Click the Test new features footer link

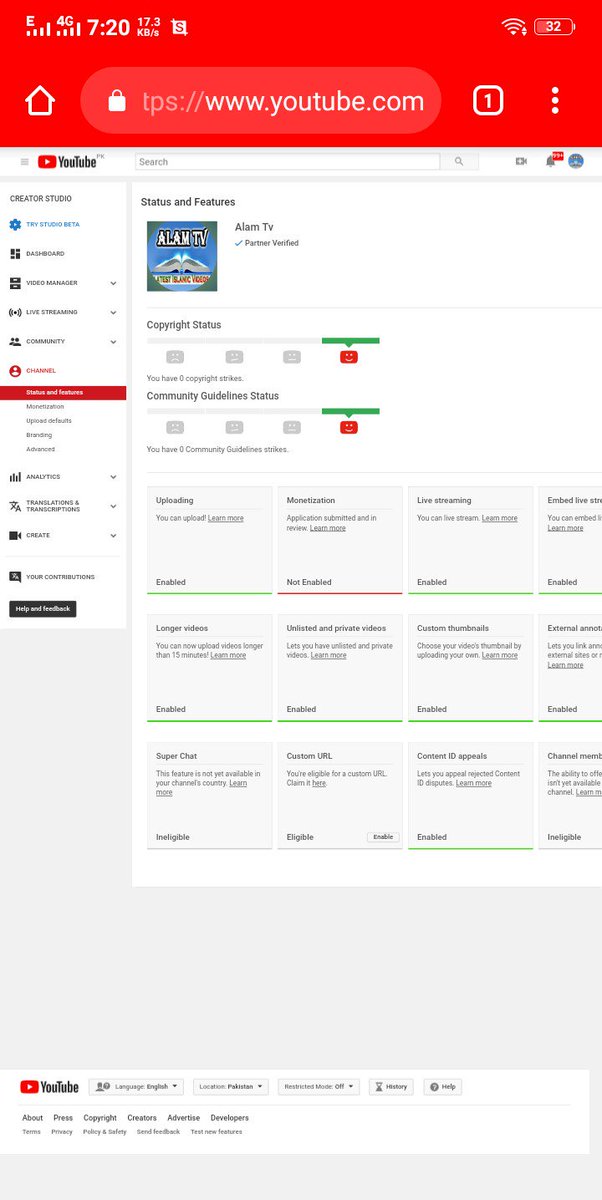[x=217, y=1132]
